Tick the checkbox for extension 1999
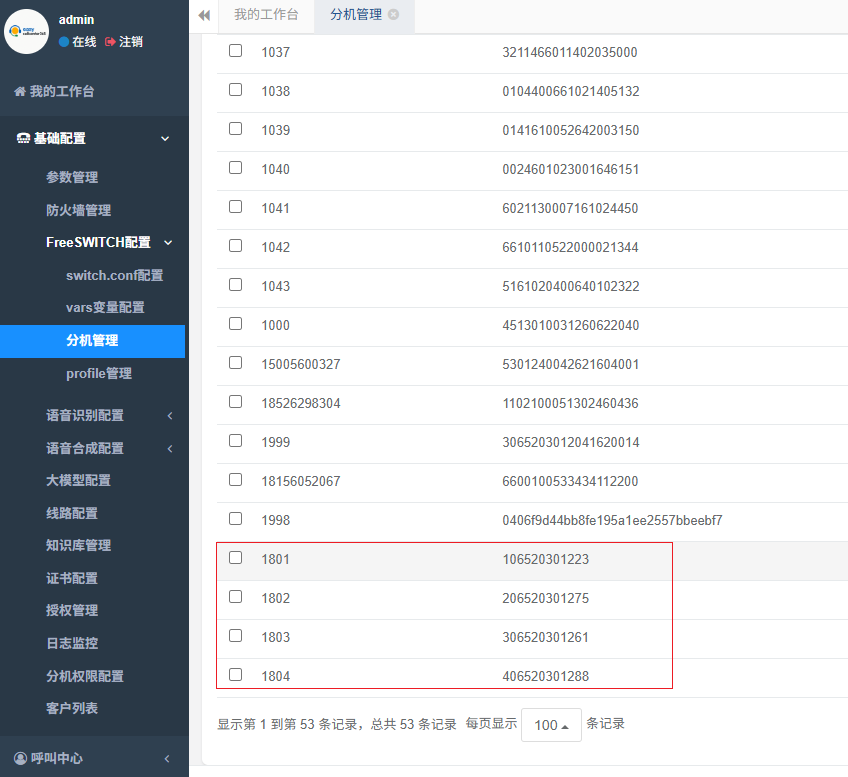The width and height of the screenshot is (848, 777). [235, 441]
